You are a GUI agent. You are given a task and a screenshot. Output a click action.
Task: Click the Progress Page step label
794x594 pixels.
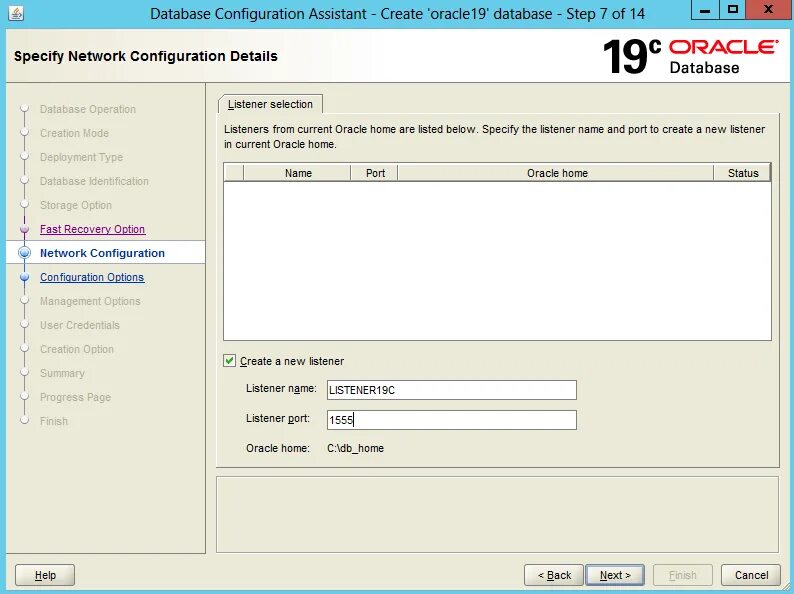click(75, 397)
